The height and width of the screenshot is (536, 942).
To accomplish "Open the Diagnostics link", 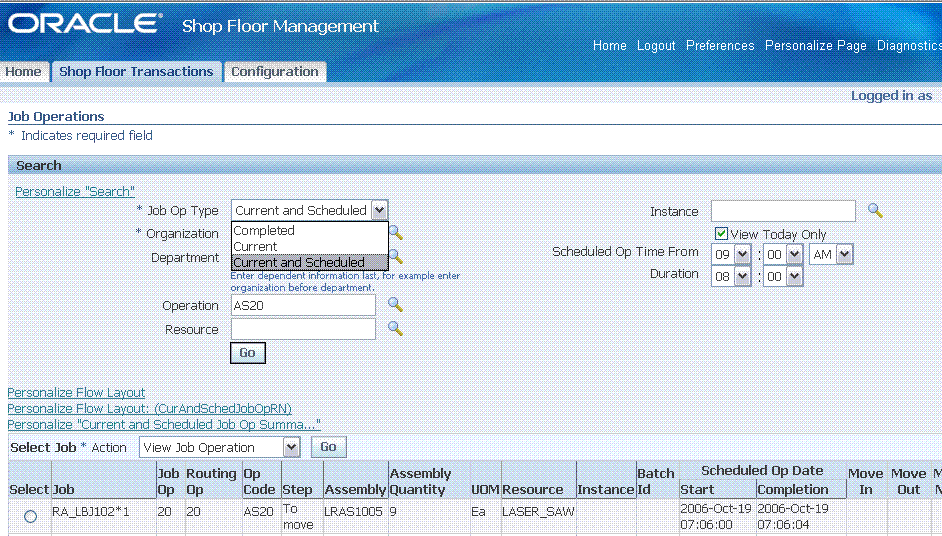I will pyautogui.click(x=909, y=46).
